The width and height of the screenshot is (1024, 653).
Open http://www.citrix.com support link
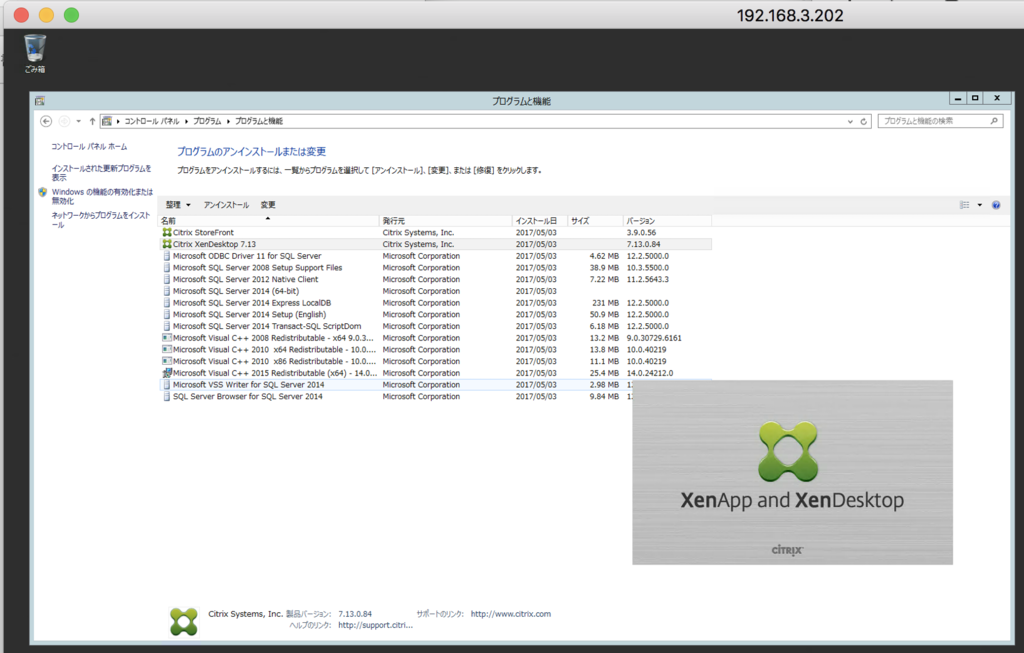511,614
